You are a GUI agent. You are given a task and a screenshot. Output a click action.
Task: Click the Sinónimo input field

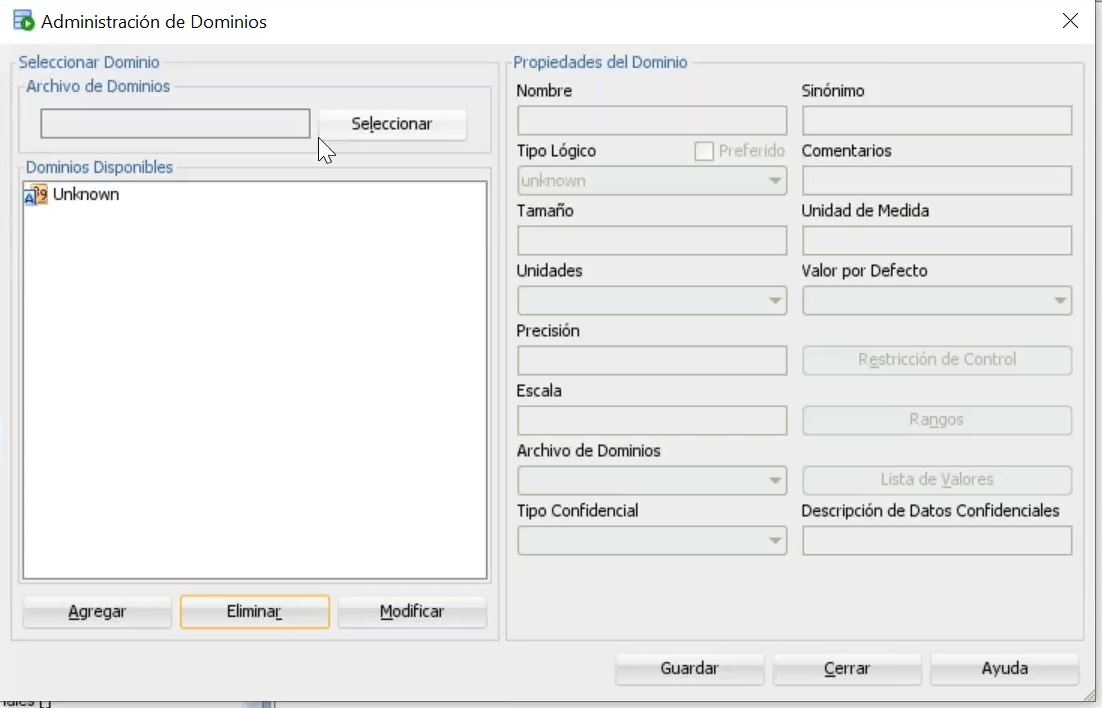pos(936,120)
